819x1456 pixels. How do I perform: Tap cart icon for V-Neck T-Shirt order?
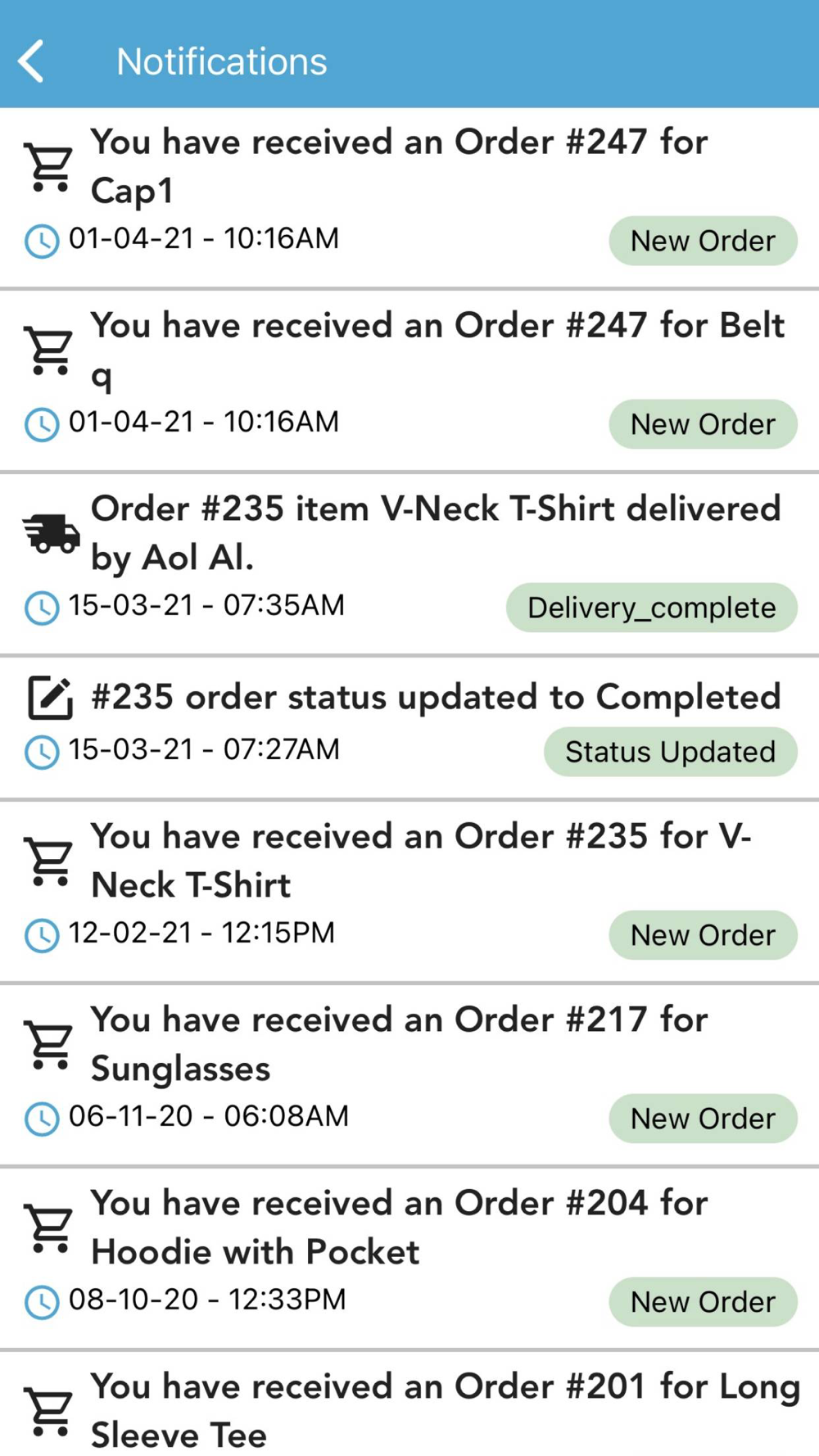pyautogui.click(x=49, y=861)
